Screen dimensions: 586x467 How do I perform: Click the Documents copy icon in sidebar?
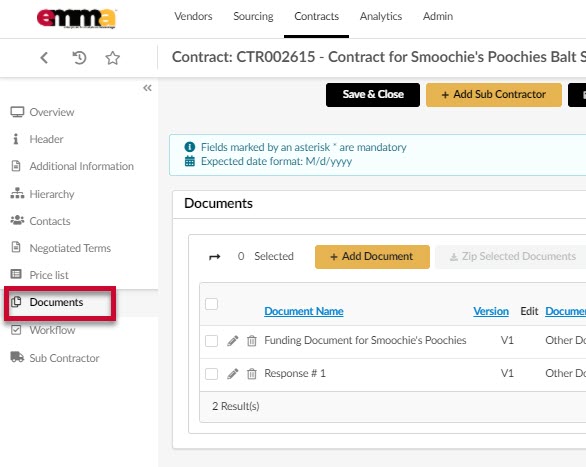tap(16, 301)
